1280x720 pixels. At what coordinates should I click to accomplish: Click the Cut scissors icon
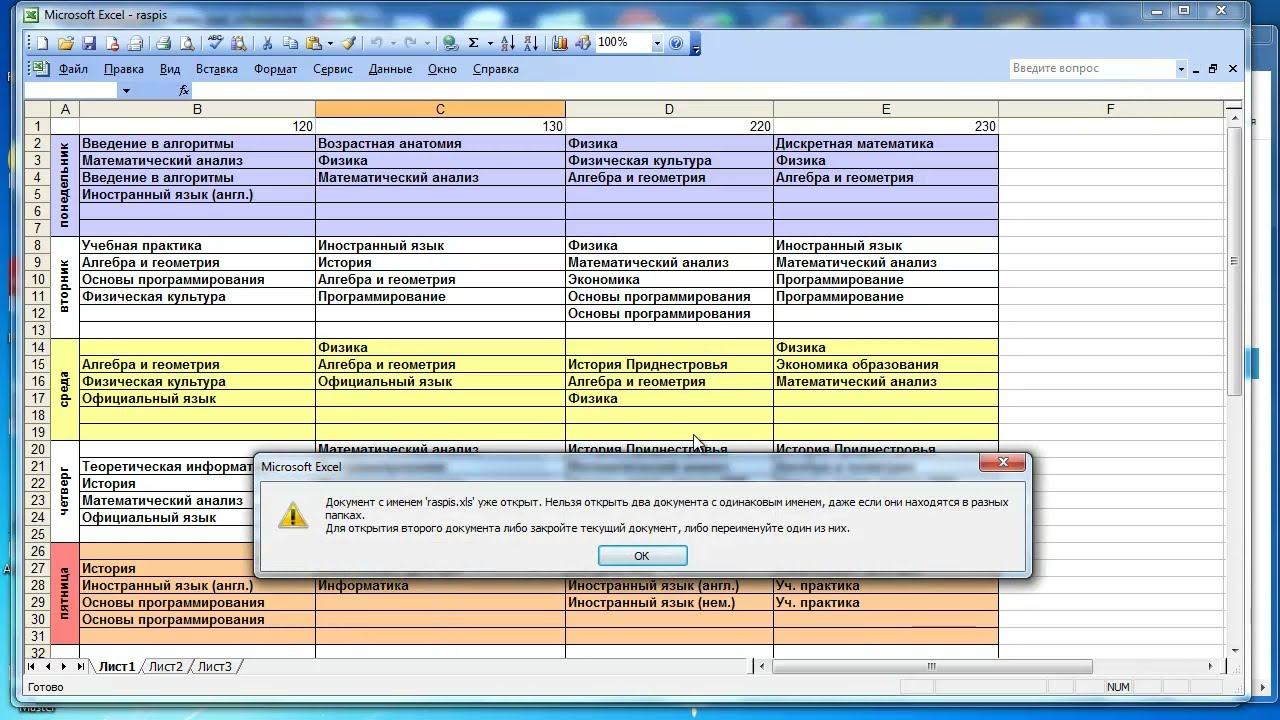point(267,43)
